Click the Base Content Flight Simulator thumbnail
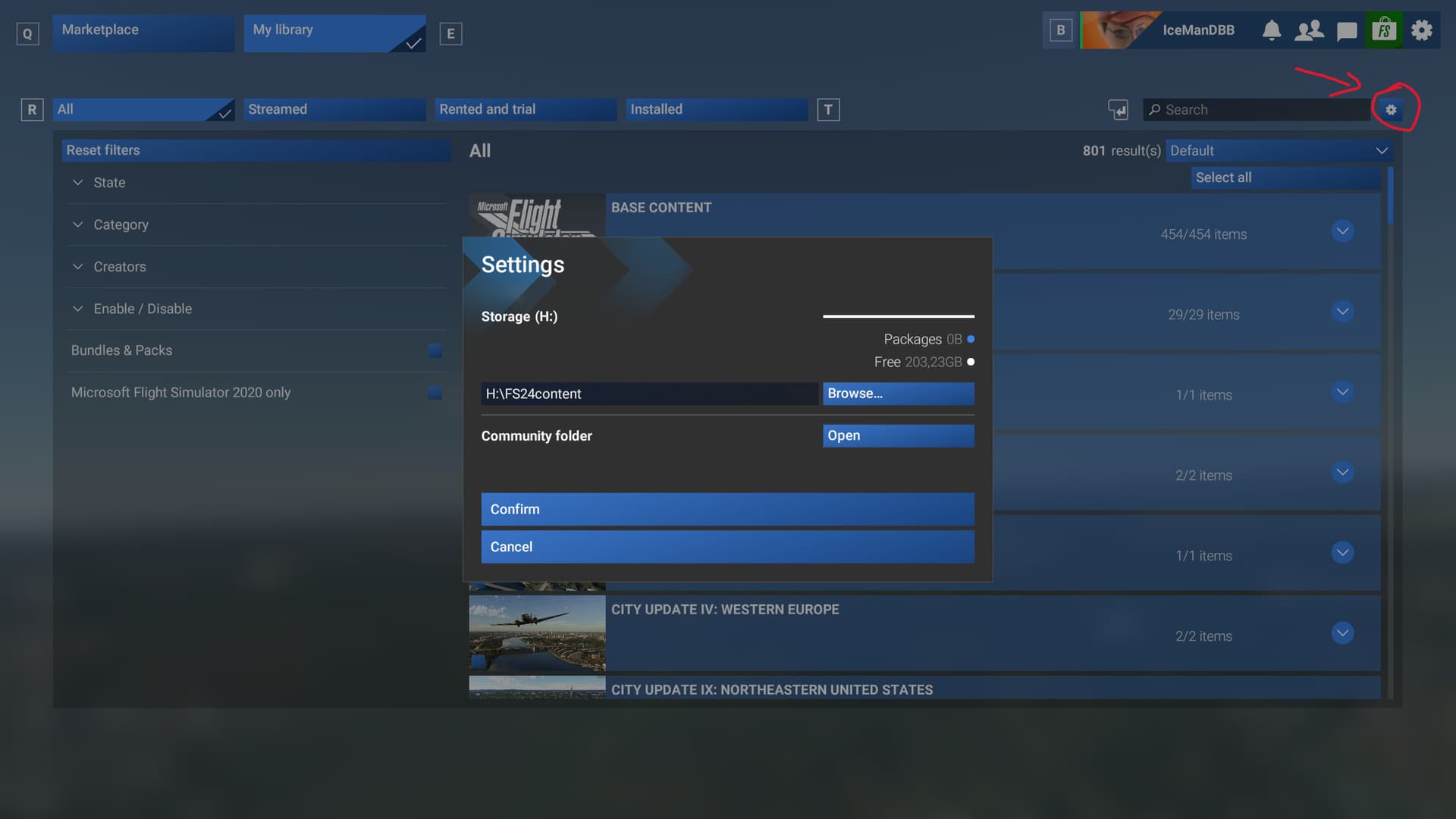1456x819 pixels. point(537,216)
